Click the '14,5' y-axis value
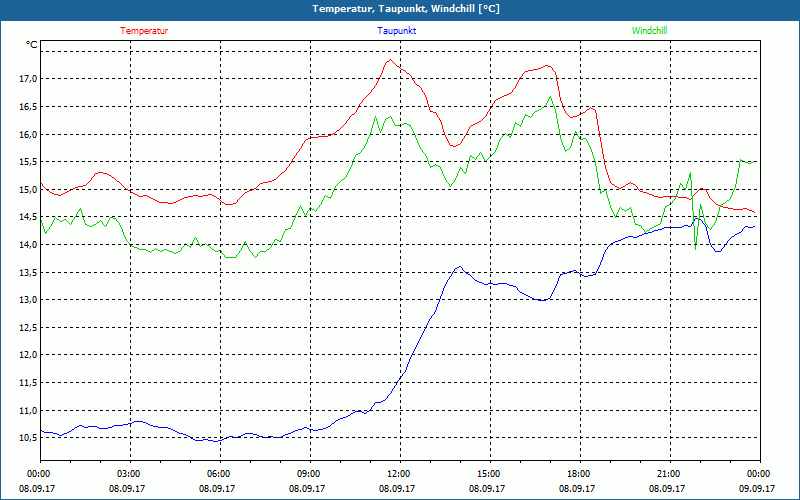This screenshot has width=800, height=500. 28,217
